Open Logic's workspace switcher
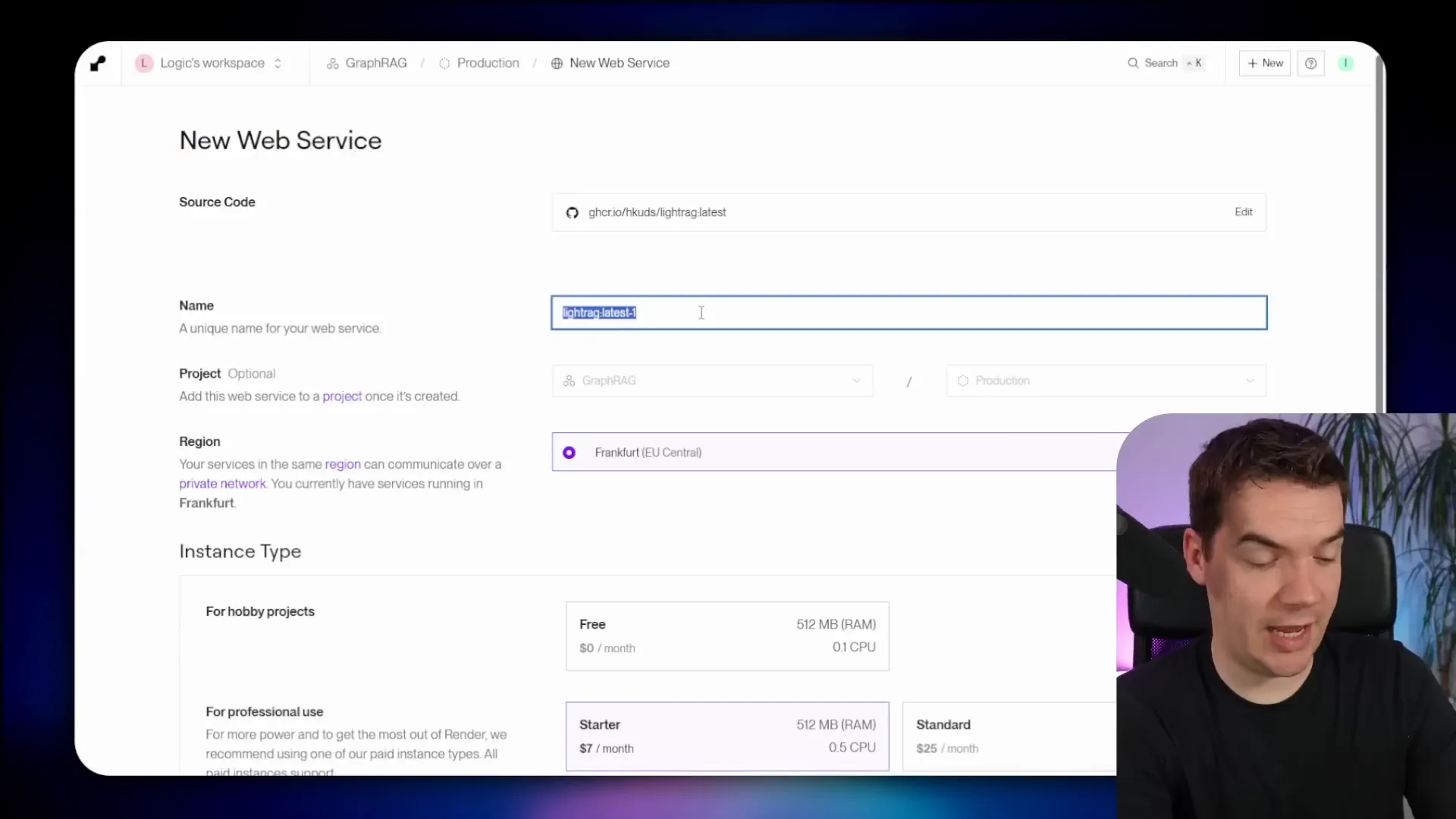 tap(209, 63)
